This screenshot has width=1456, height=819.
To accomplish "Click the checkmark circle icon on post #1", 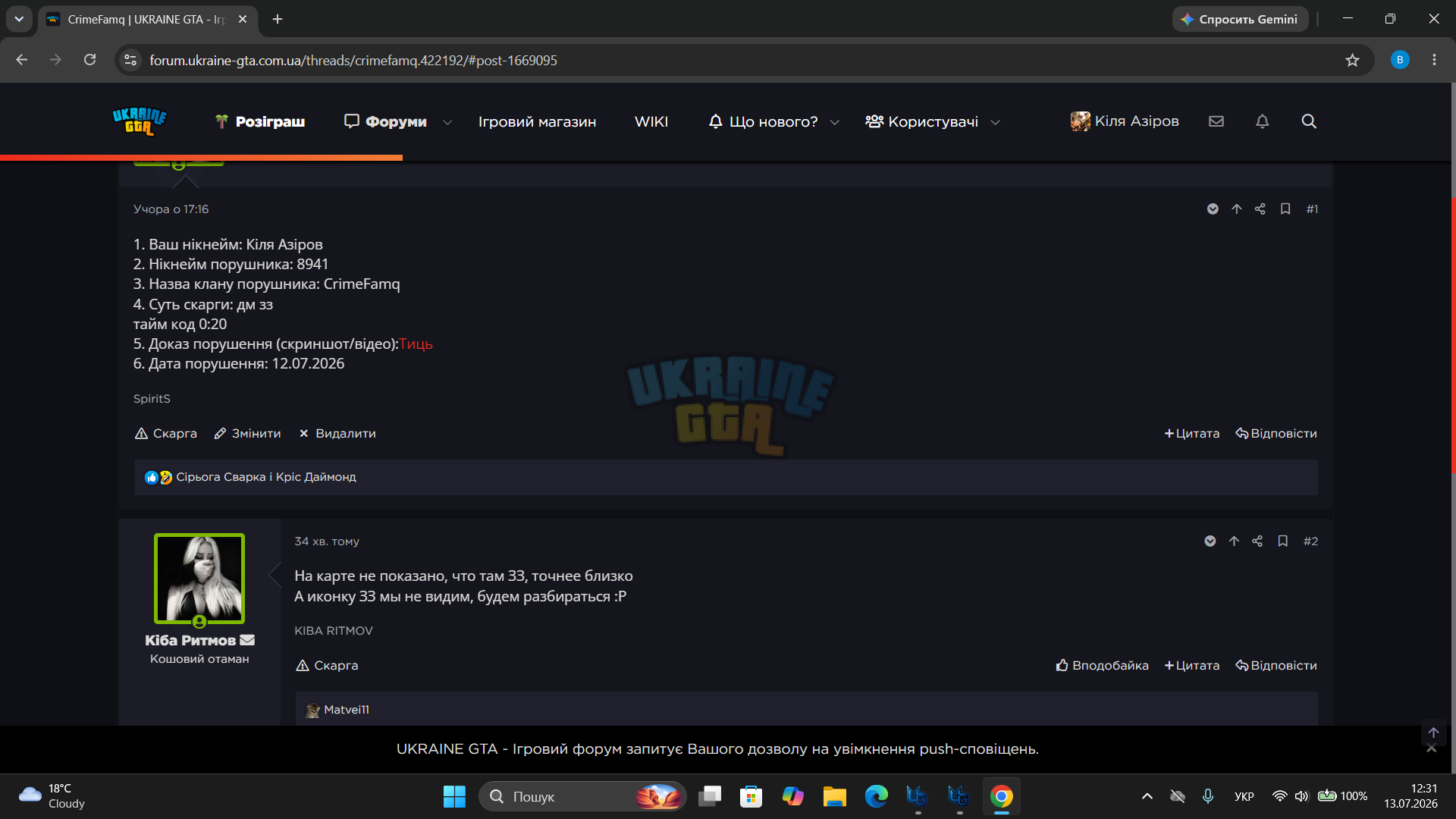I will (1213, 209).
